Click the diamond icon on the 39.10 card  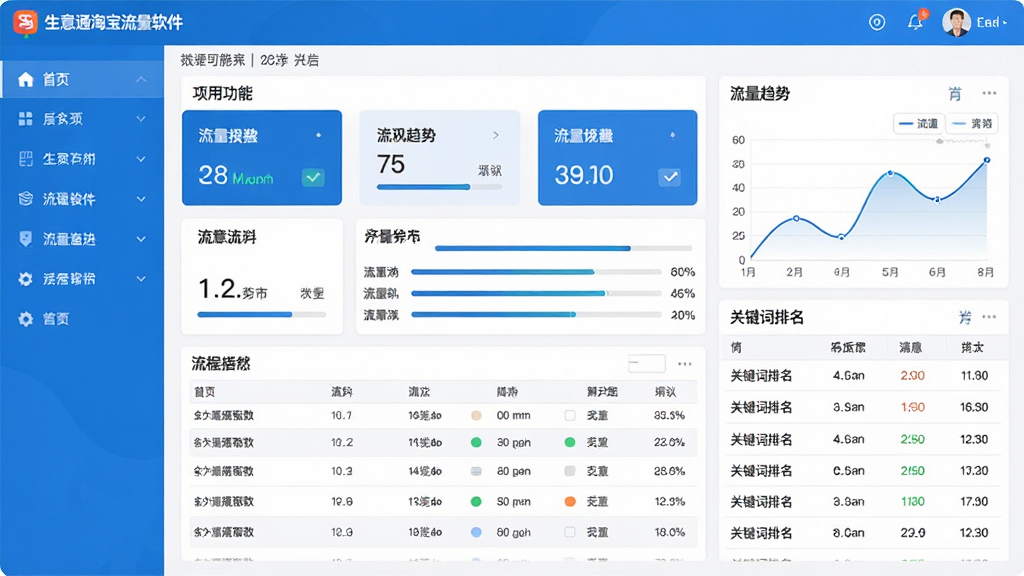tap(673, 135)
